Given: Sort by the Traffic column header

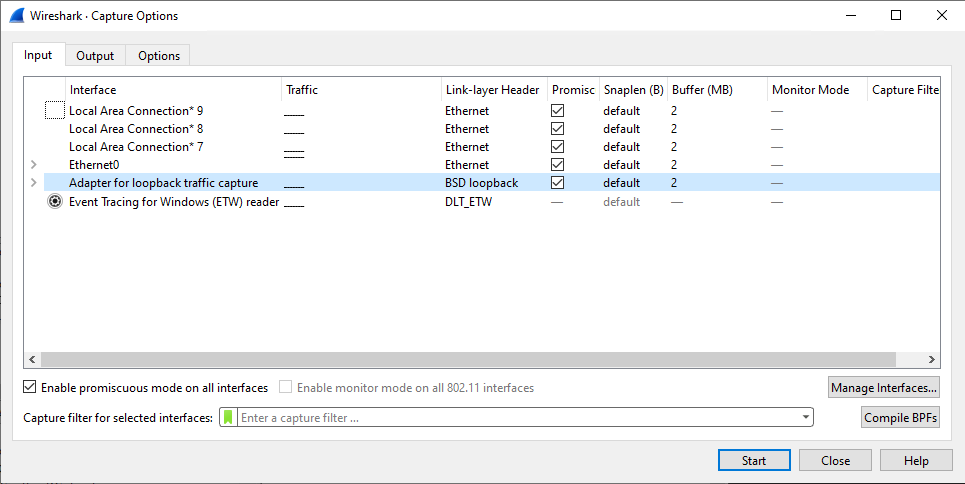Looking at the screenshot, I should pyautogui.click(x=361, y=90).
